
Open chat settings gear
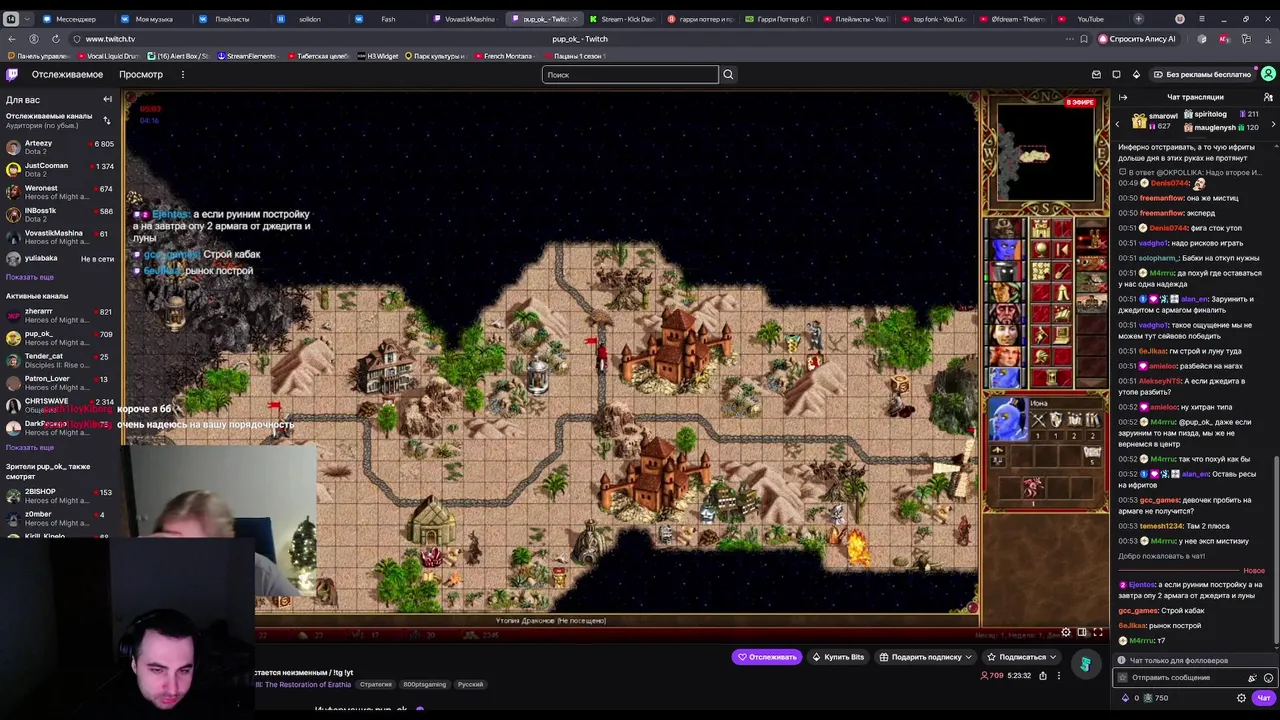pyautogui.click(x=1243, y=698)
